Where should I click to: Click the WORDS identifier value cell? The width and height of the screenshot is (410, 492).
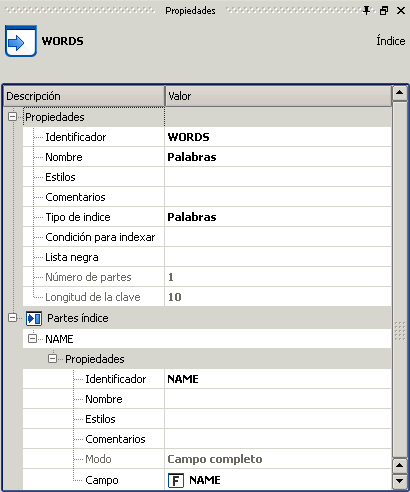[278, 137]
